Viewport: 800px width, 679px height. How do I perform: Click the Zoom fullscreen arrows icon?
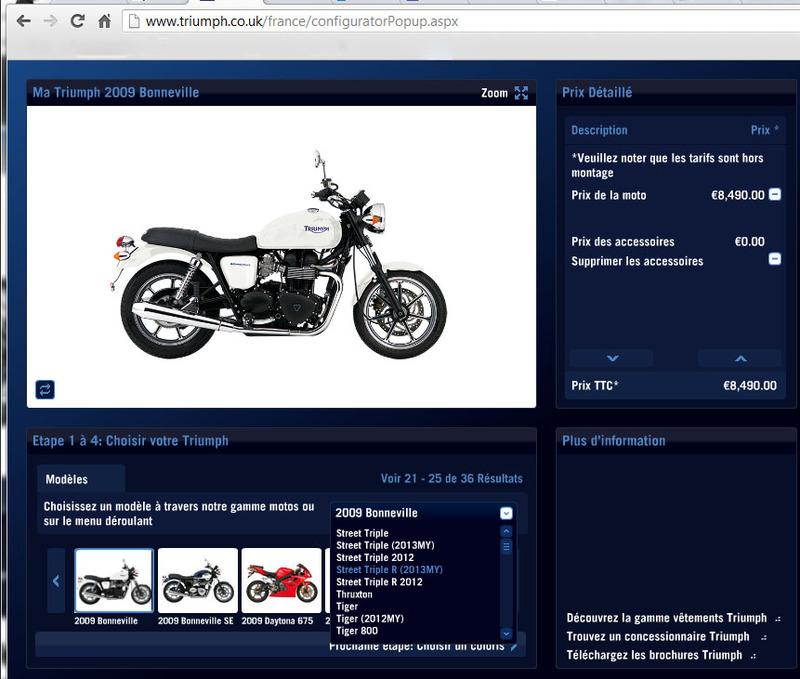coord(521,93)
